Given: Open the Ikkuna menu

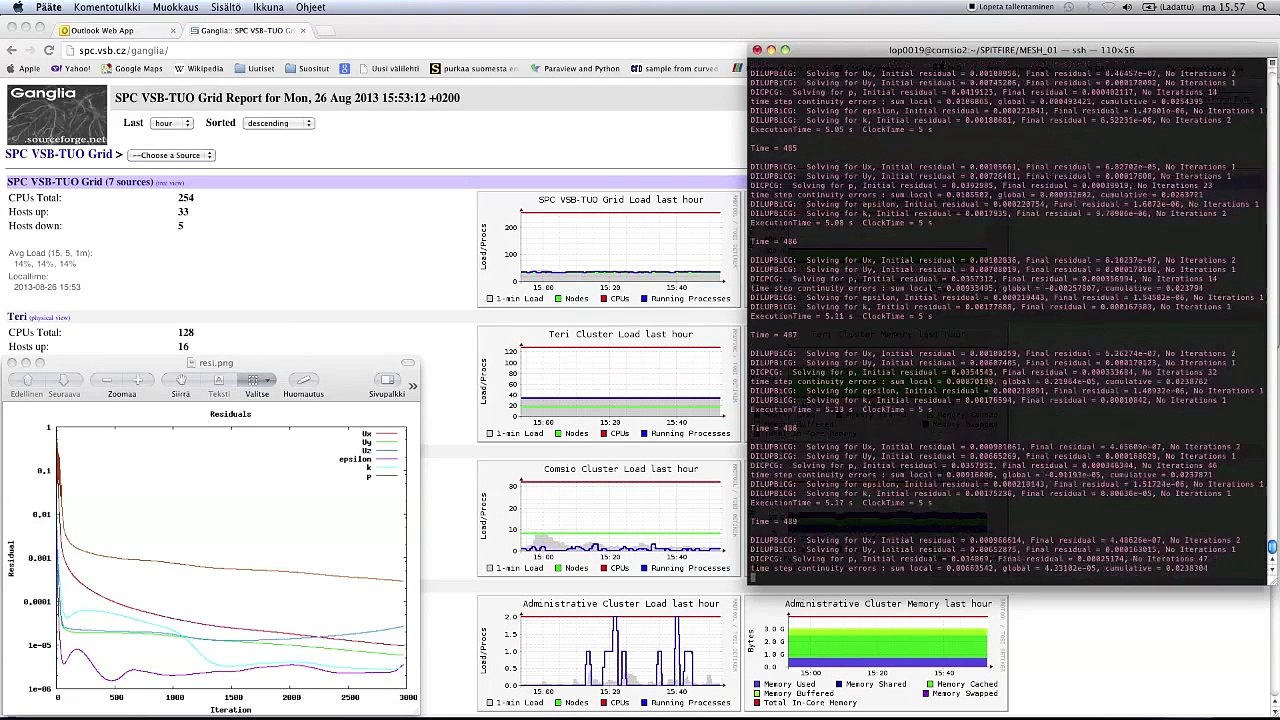Looking at the screenshot, I should coord(268,7).
